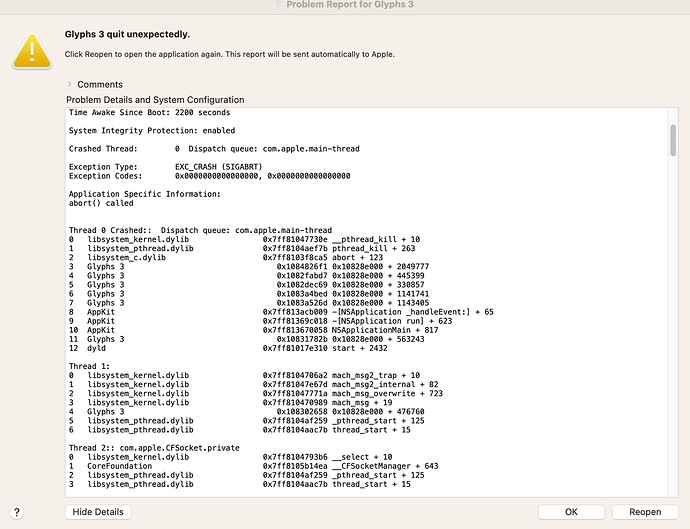Screen dimensions: 690x529
Task: Hide the crash report details
Action: (x=98, y=512)
